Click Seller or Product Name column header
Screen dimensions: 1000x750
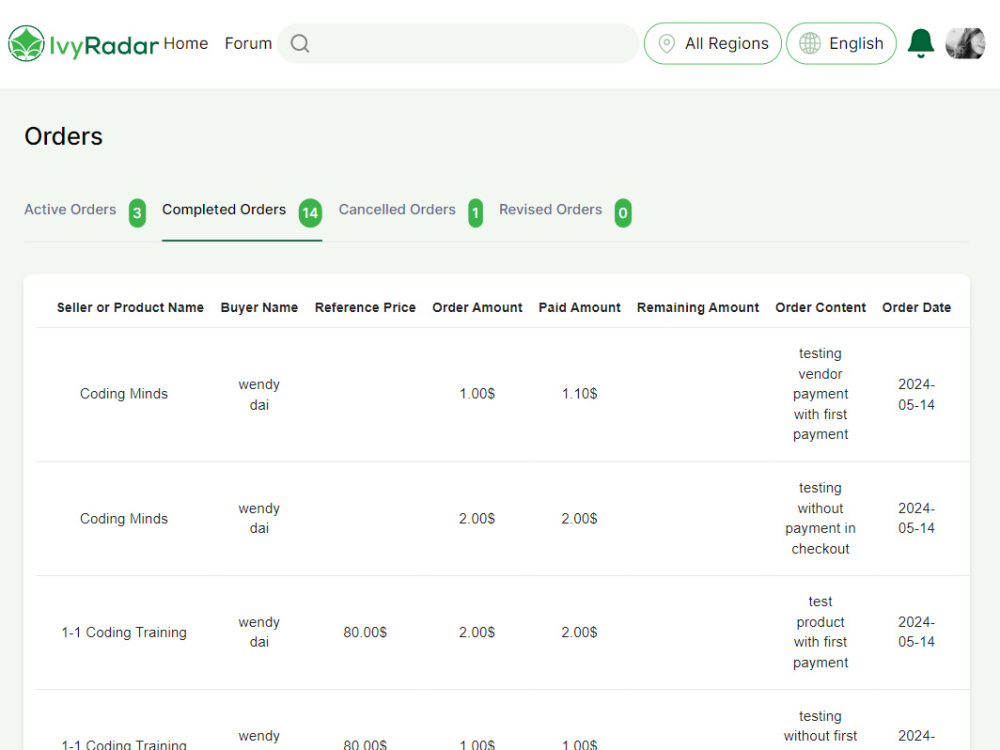click(x=130, y=307)
